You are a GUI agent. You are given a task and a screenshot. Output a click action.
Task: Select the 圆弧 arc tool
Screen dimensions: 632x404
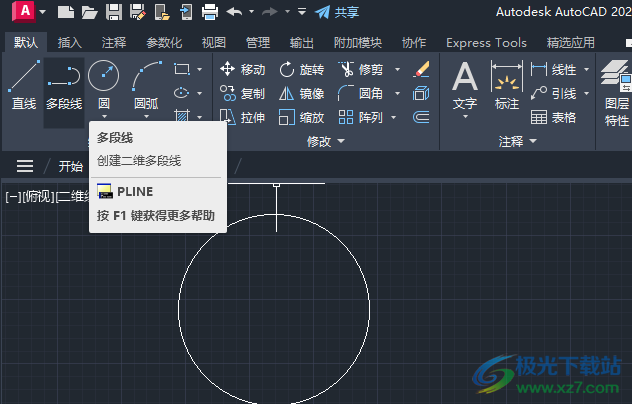147,85
